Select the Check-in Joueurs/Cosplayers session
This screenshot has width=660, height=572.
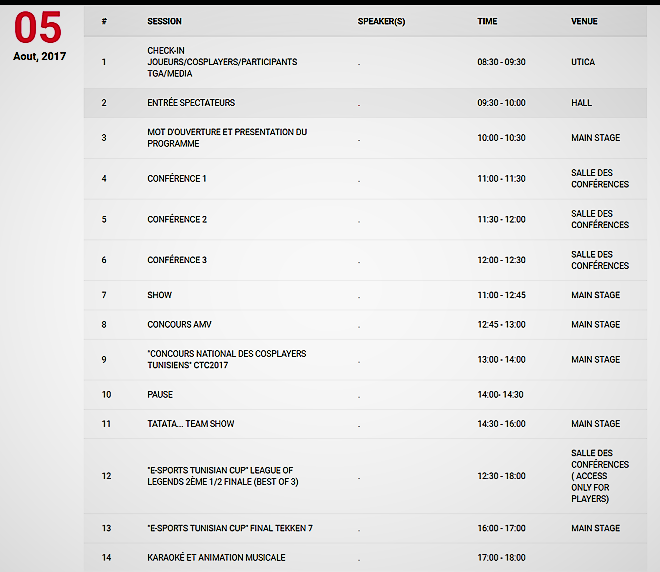pyautogui.click(x=221, y=62)
